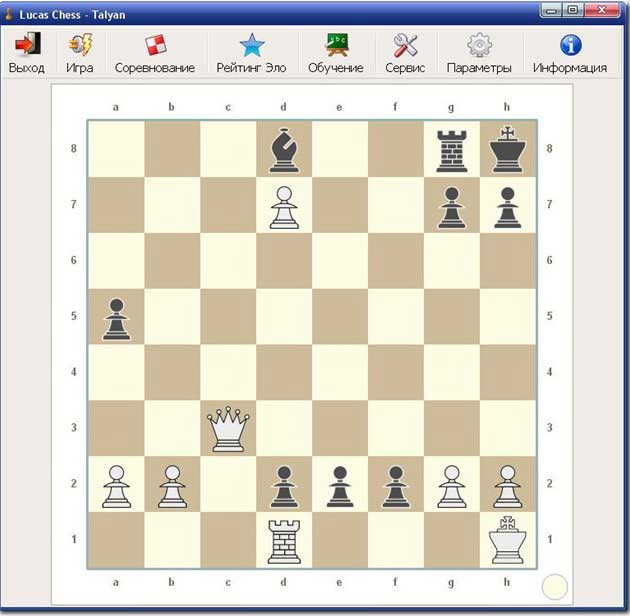Click the side-to-move indicator circle
This screenshot has width=630, height=616.
554,587
